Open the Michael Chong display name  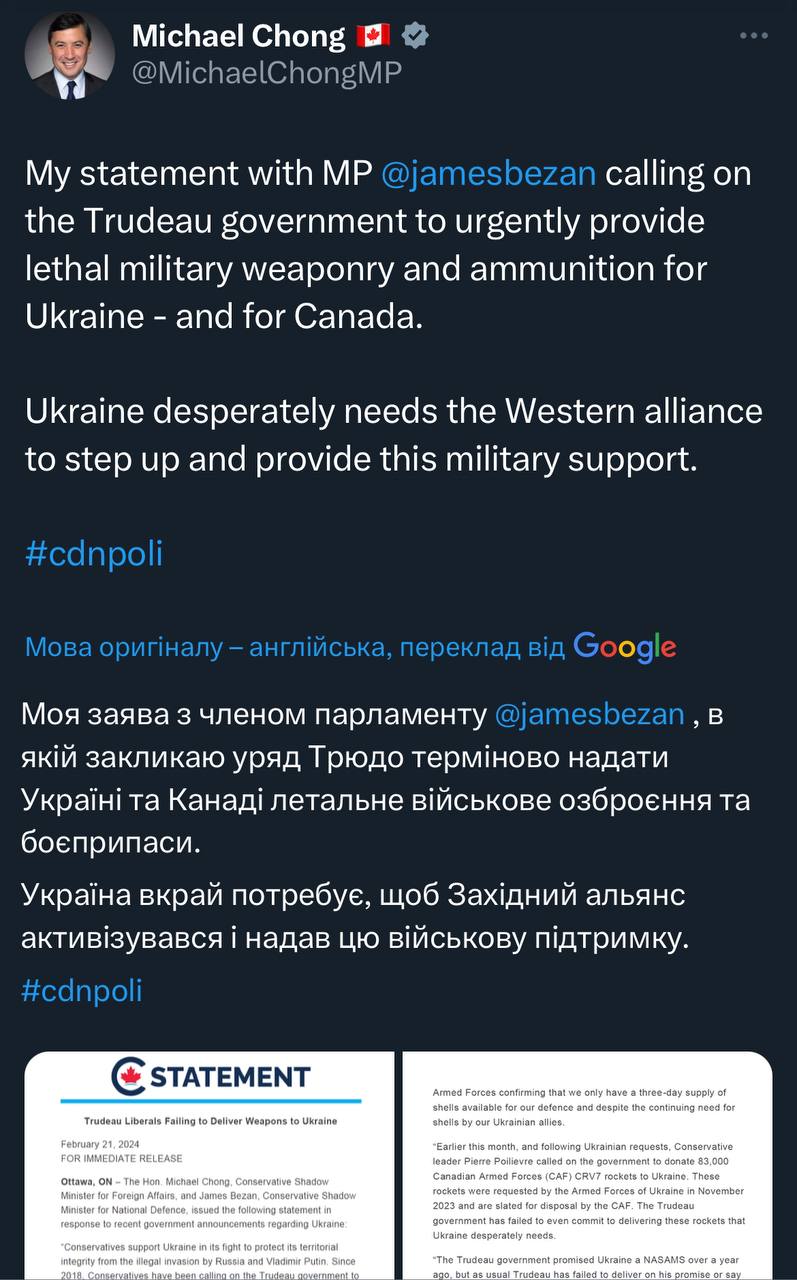(238, 37)
